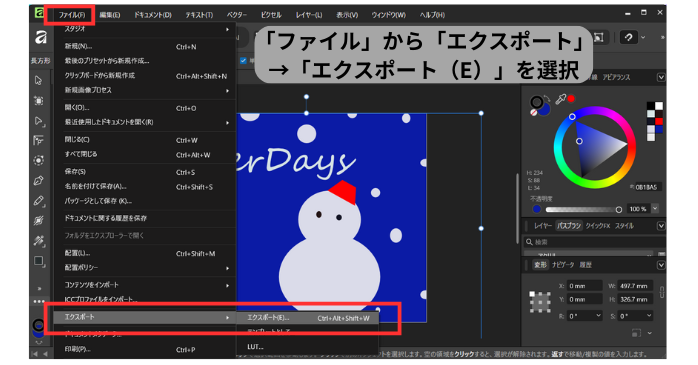Switch to the ナビゲータ panel tab
This screenshot has width=698, height=365.
[563, 265]
